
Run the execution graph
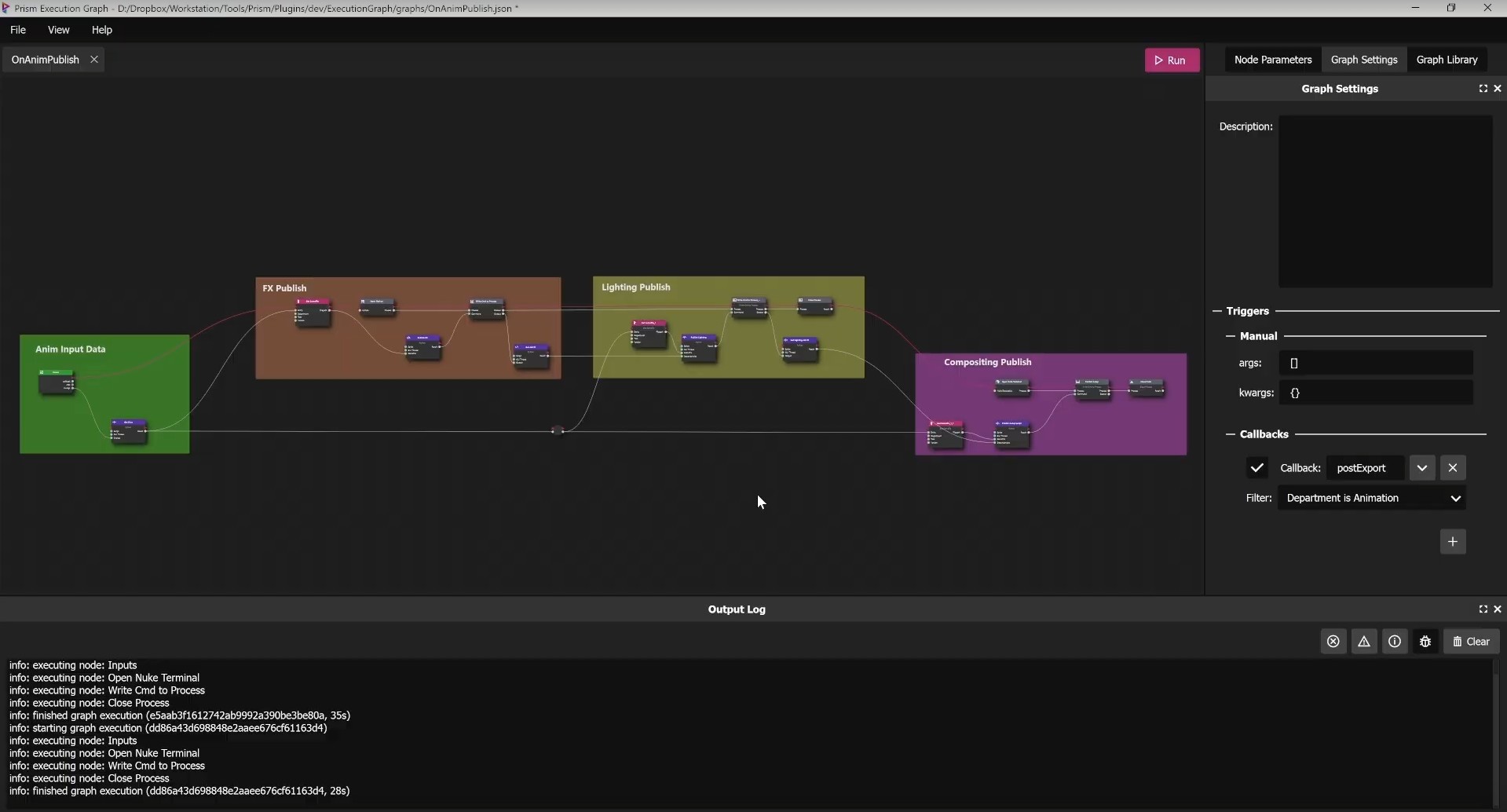(x=1172, y=59)
